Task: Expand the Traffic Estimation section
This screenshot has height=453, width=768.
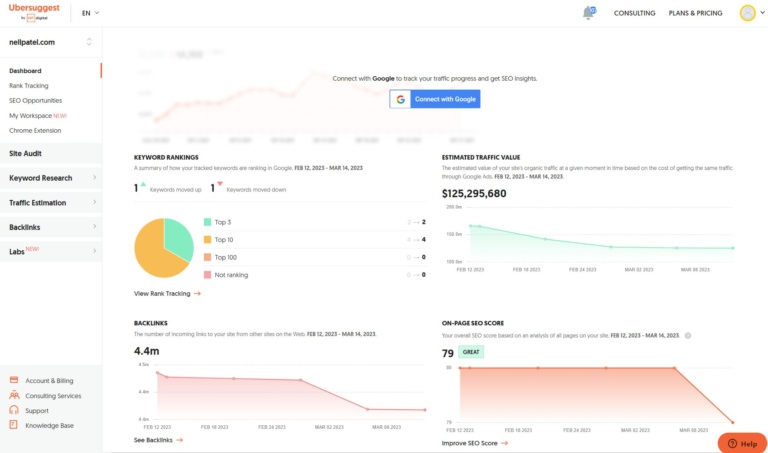Action: (x=51, y=202)
